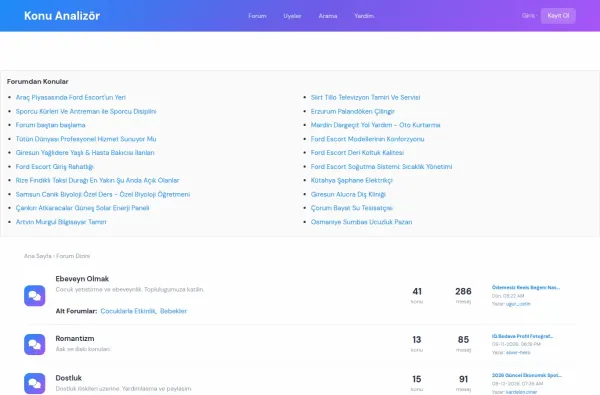Click the 91 mesaj count
This screenshot has width=600, height=395.
463,379
